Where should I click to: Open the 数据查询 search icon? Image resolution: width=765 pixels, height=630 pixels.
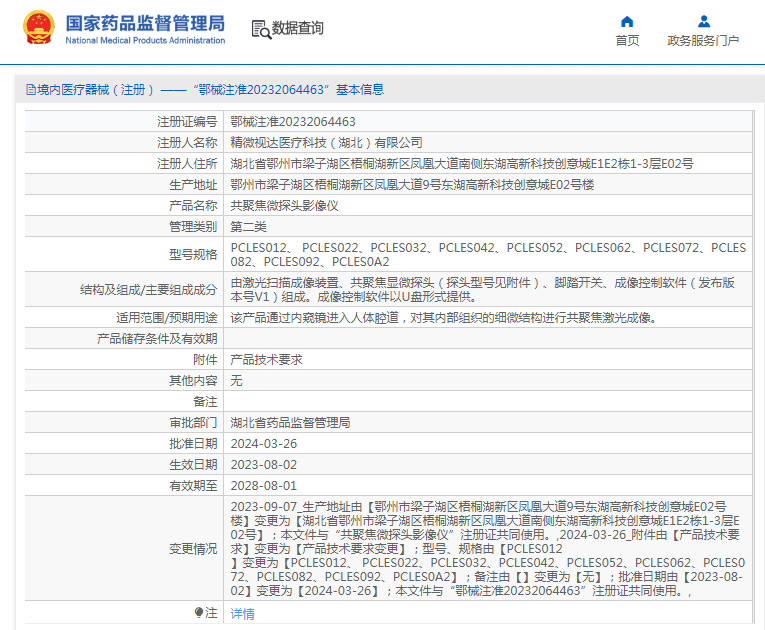(x=261, y=29)
